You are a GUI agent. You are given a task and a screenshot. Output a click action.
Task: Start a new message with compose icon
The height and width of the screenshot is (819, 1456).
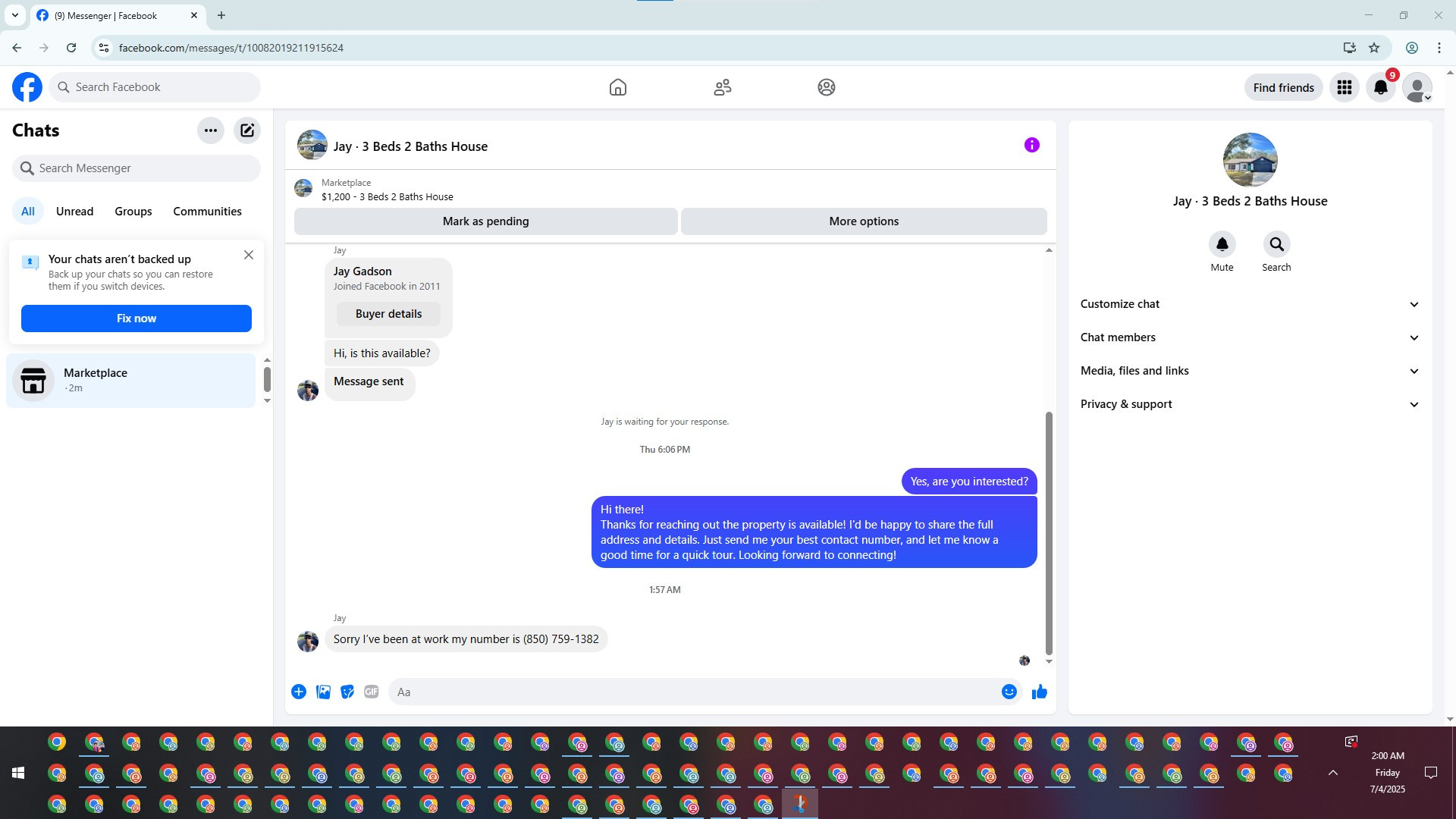[x=247, y=130]
